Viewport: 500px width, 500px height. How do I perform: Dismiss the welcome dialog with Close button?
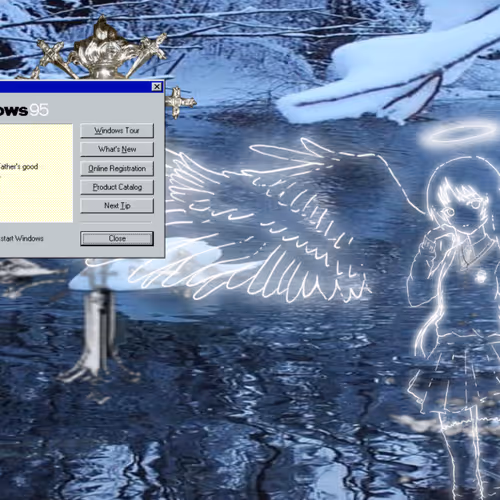click(x=117, y=238)
